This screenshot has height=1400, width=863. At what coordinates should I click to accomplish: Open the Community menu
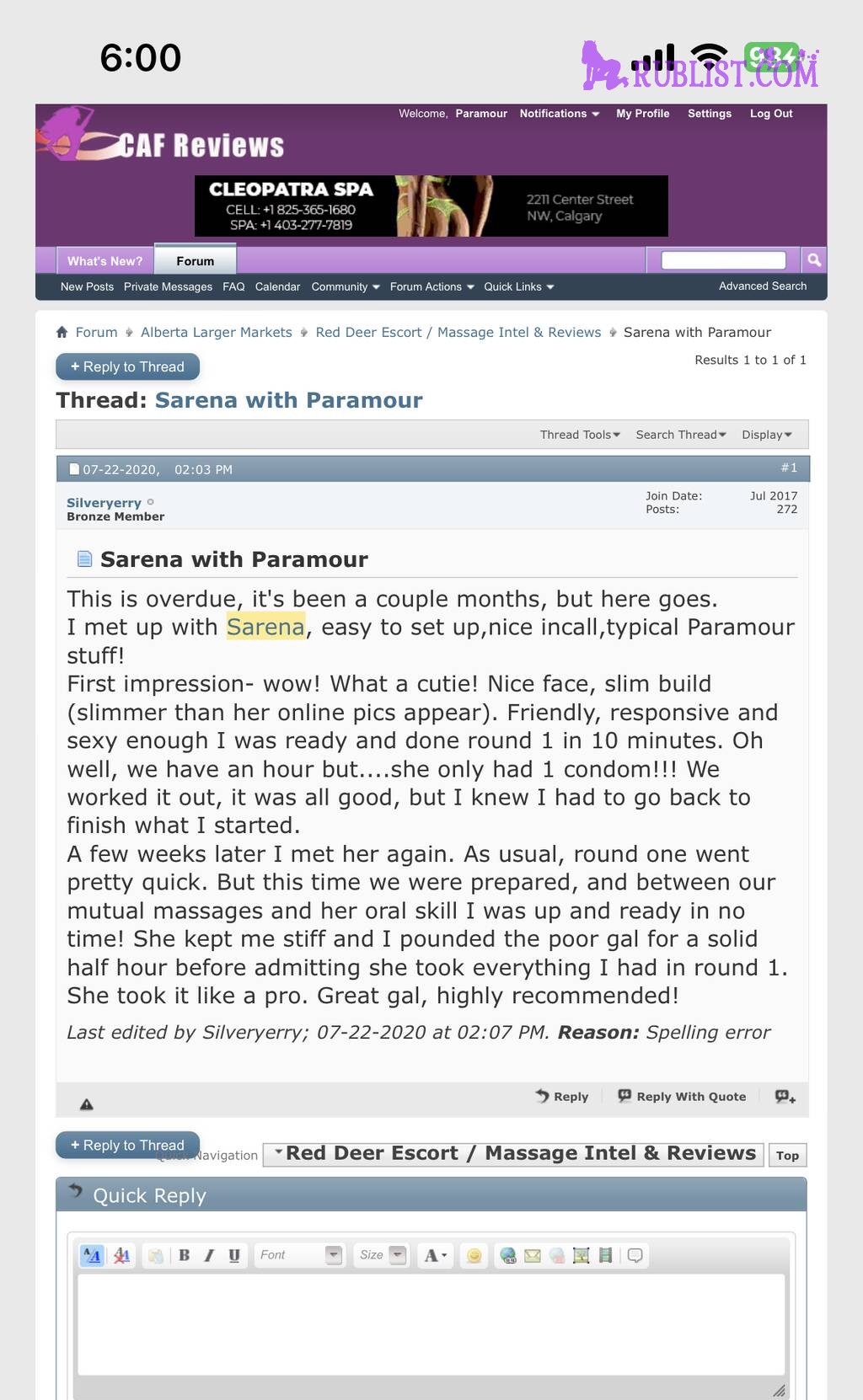[346, 286]
